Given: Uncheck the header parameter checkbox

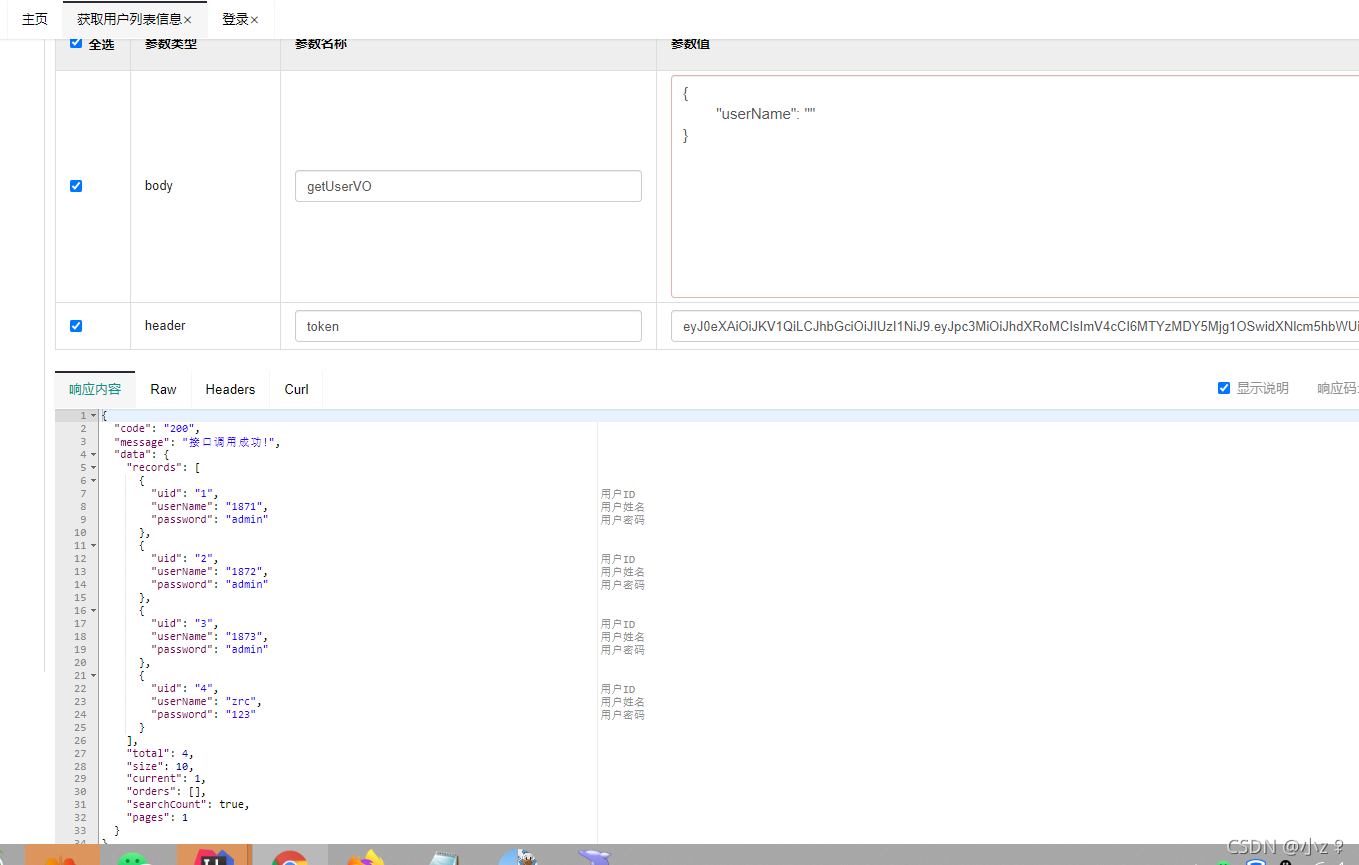Looking at the screenshot, I should pos(76,326).
